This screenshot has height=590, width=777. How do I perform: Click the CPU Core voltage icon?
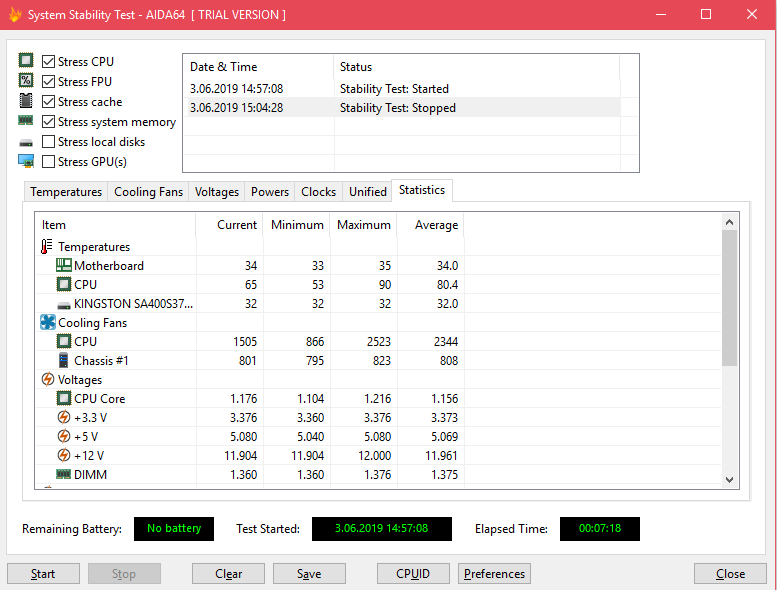(63, 398)
